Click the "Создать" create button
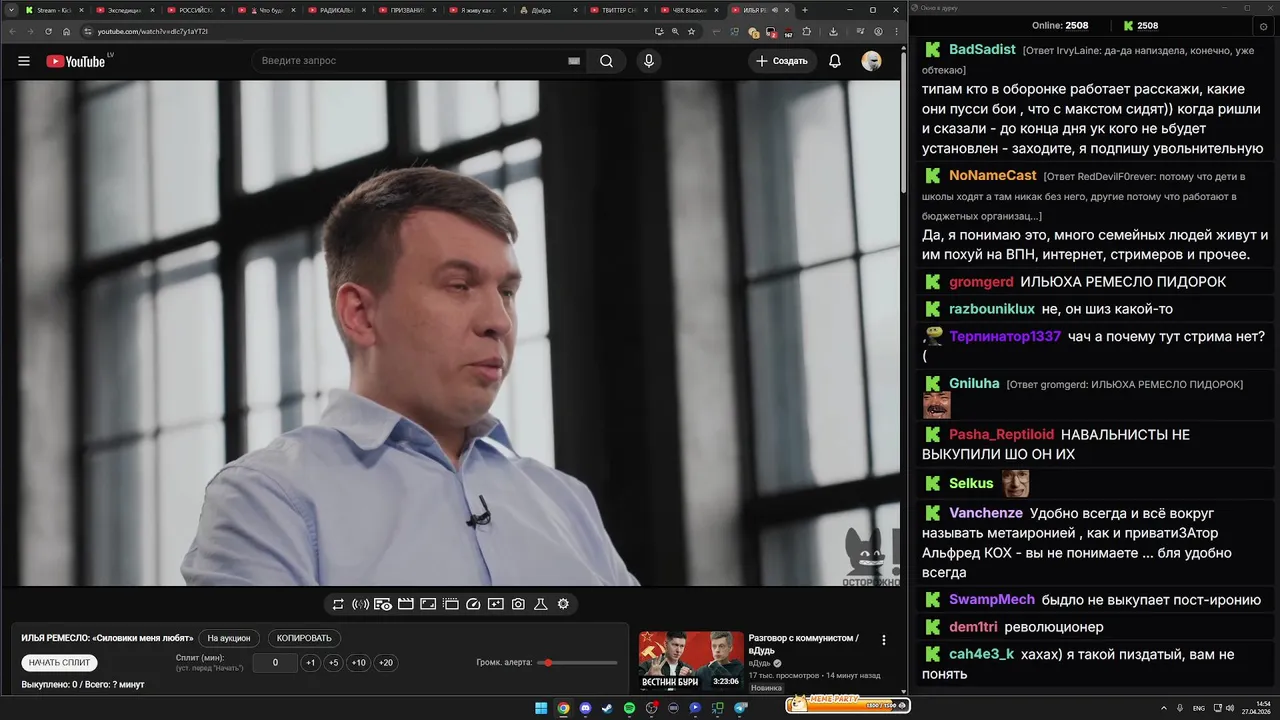The image size is (1280, 720). point(782,61)
